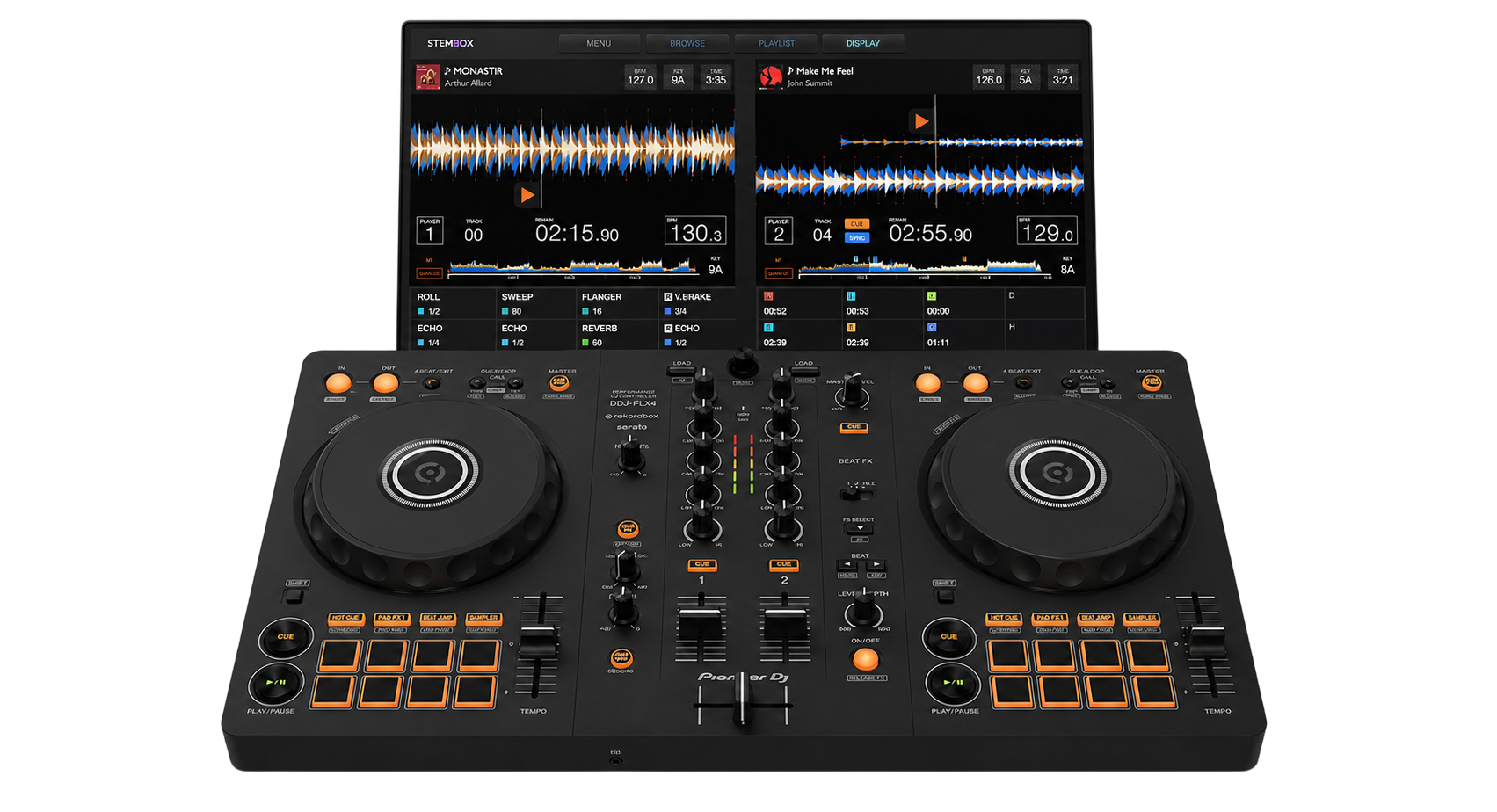Select the ROLL 1/2 pad effect
Screen dimensions: 1497x812
[x=452, y=304]
